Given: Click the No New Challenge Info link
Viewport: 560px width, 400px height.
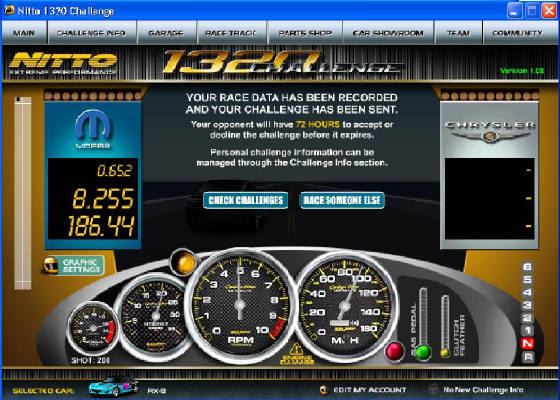Looking at the screenshot, I should point(483,390).
